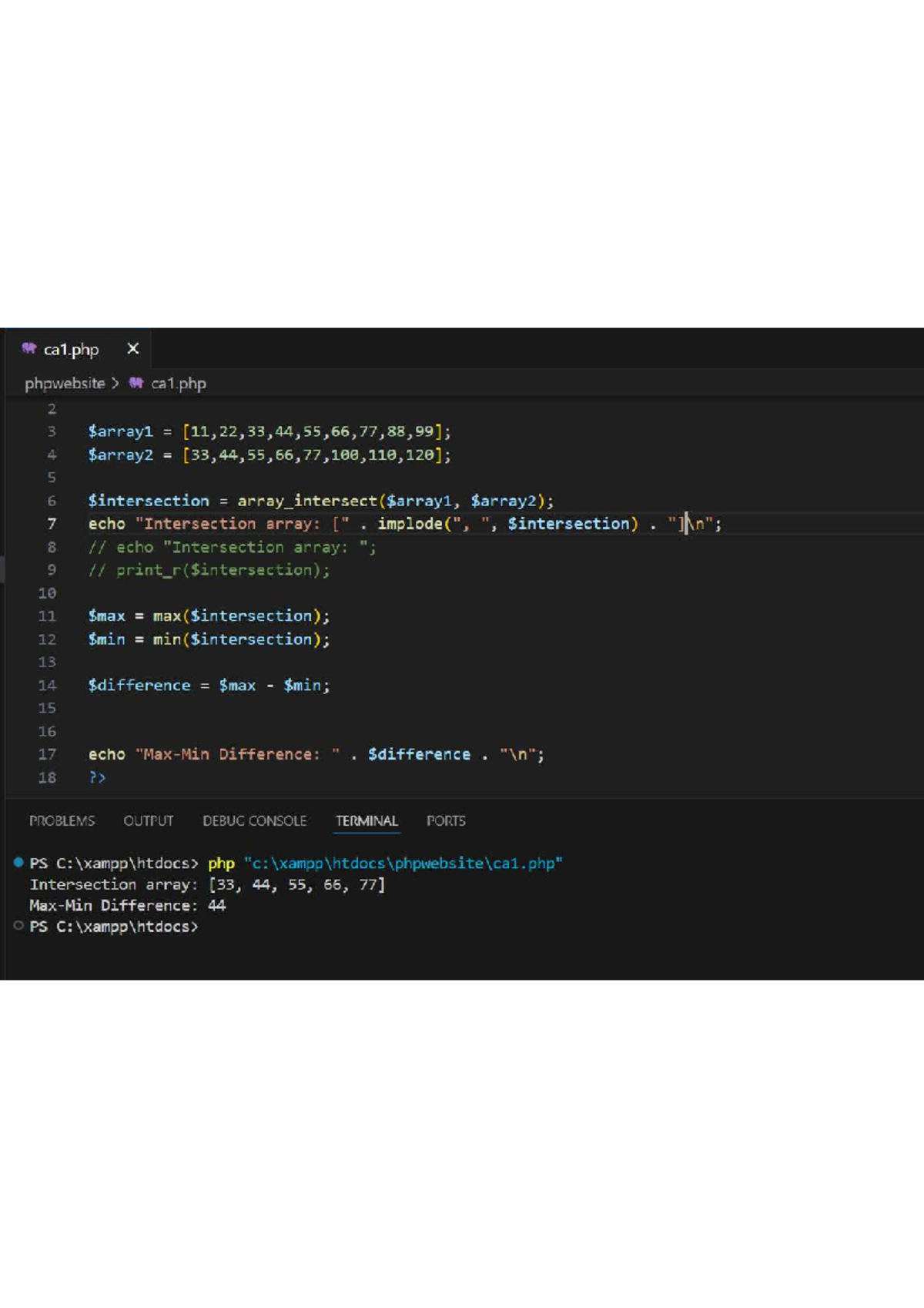Screen dimensions: 924x1308
Task: Click line number 11 in the gutter
Action: [47, 616]
